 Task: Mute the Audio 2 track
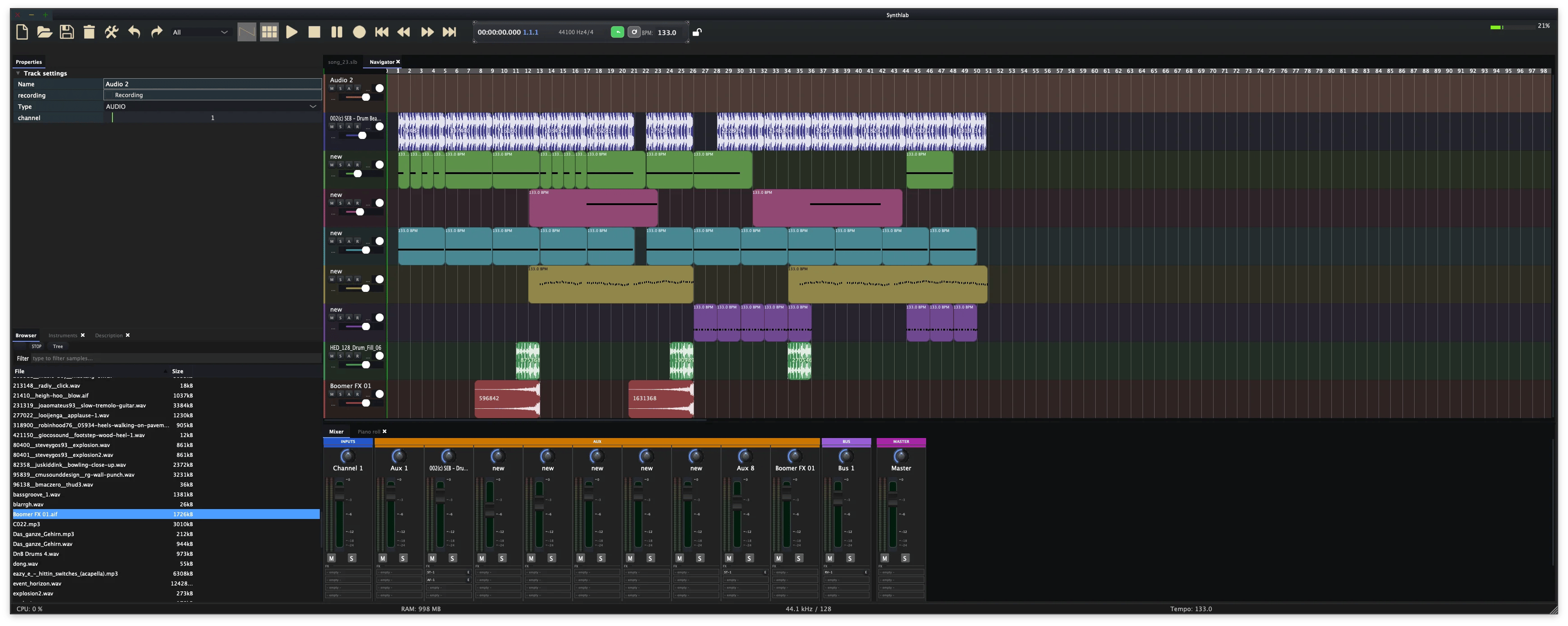[332, 89]
